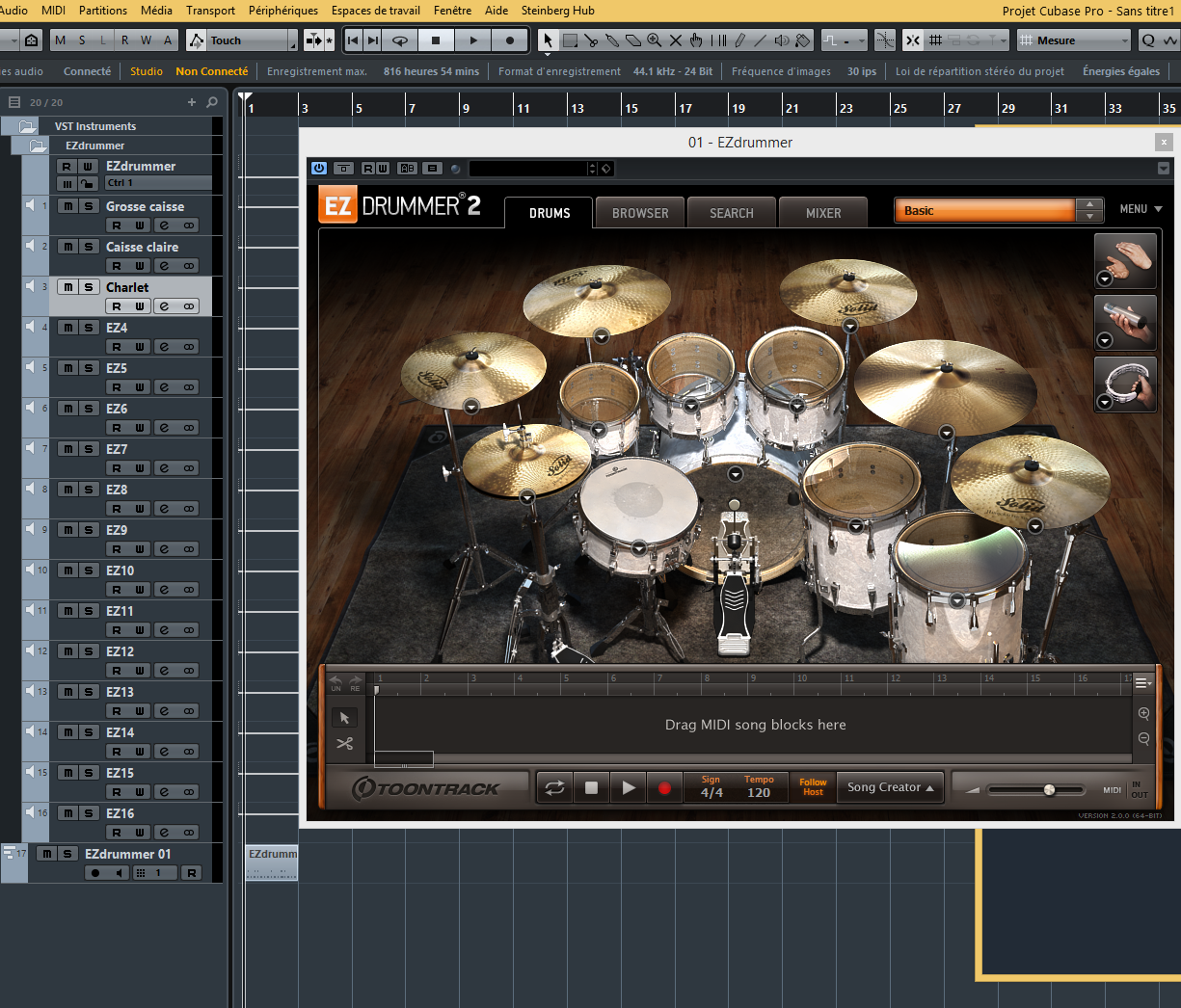The width and height of the screenshot is (1181, 1008).
Task: Select the Comp hand tool
Action: pyautogui.click(x=697, y=40)
